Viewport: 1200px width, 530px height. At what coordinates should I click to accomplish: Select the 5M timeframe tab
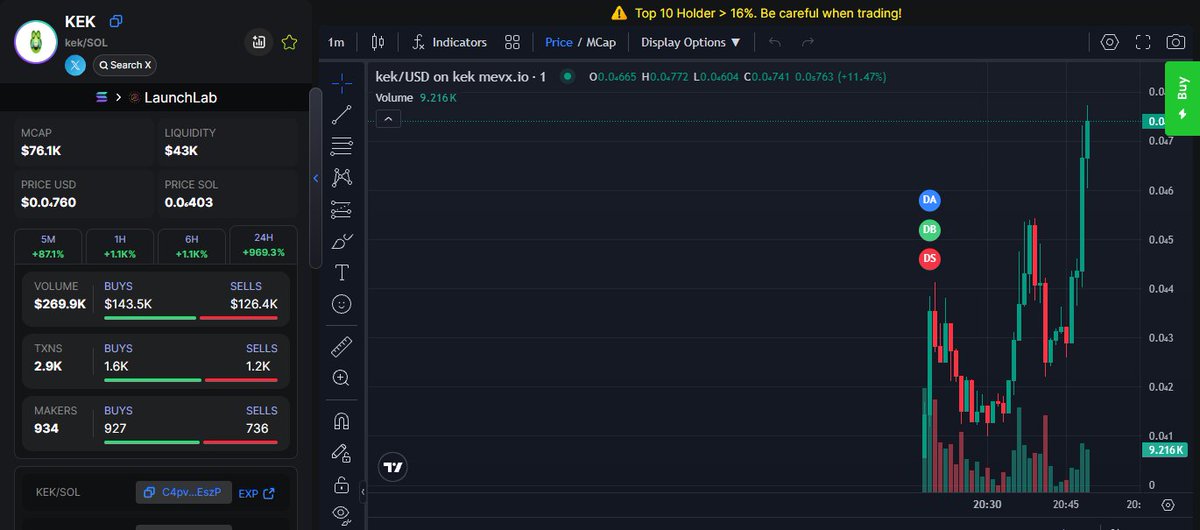[x=48, y=246]
